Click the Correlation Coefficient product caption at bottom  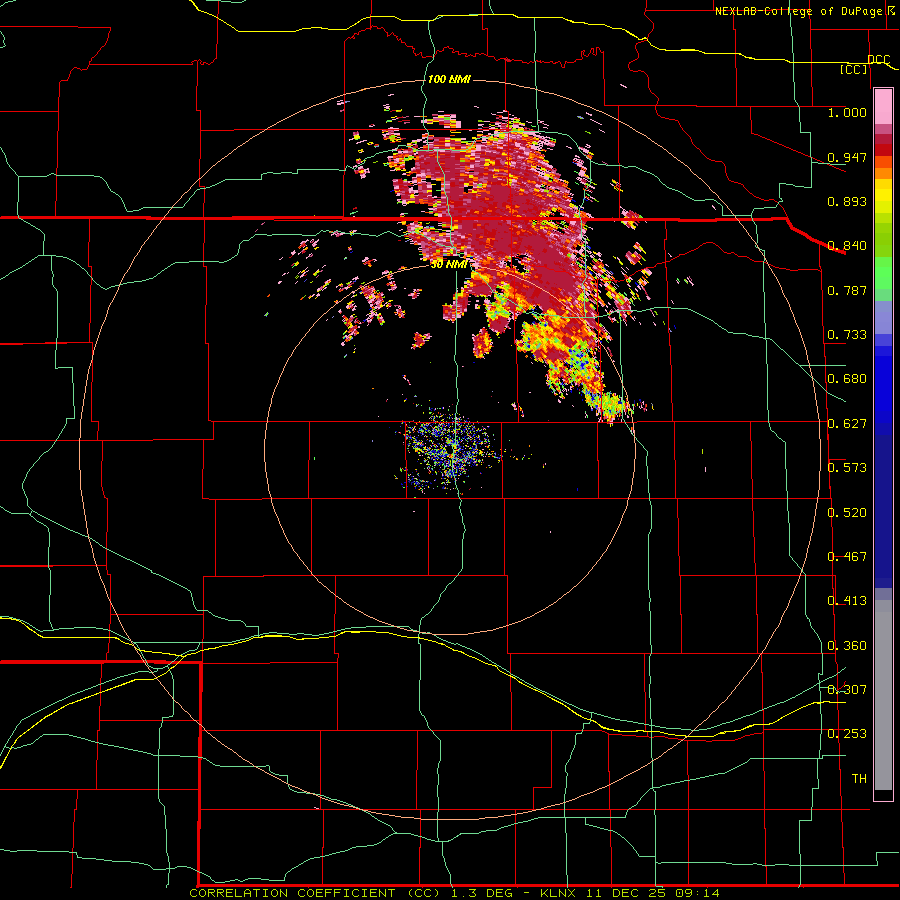tap(454, 893)
